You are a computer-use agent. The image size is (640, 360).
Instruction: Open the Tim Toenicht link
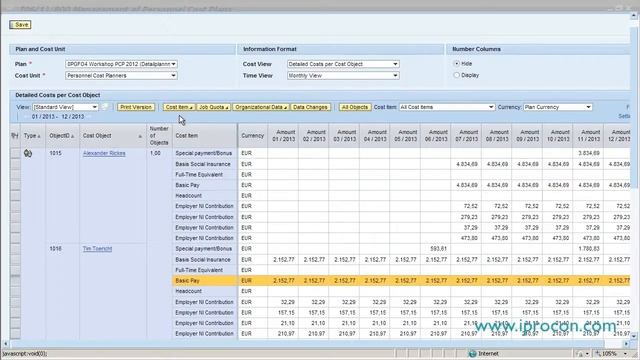pos(97,249)
